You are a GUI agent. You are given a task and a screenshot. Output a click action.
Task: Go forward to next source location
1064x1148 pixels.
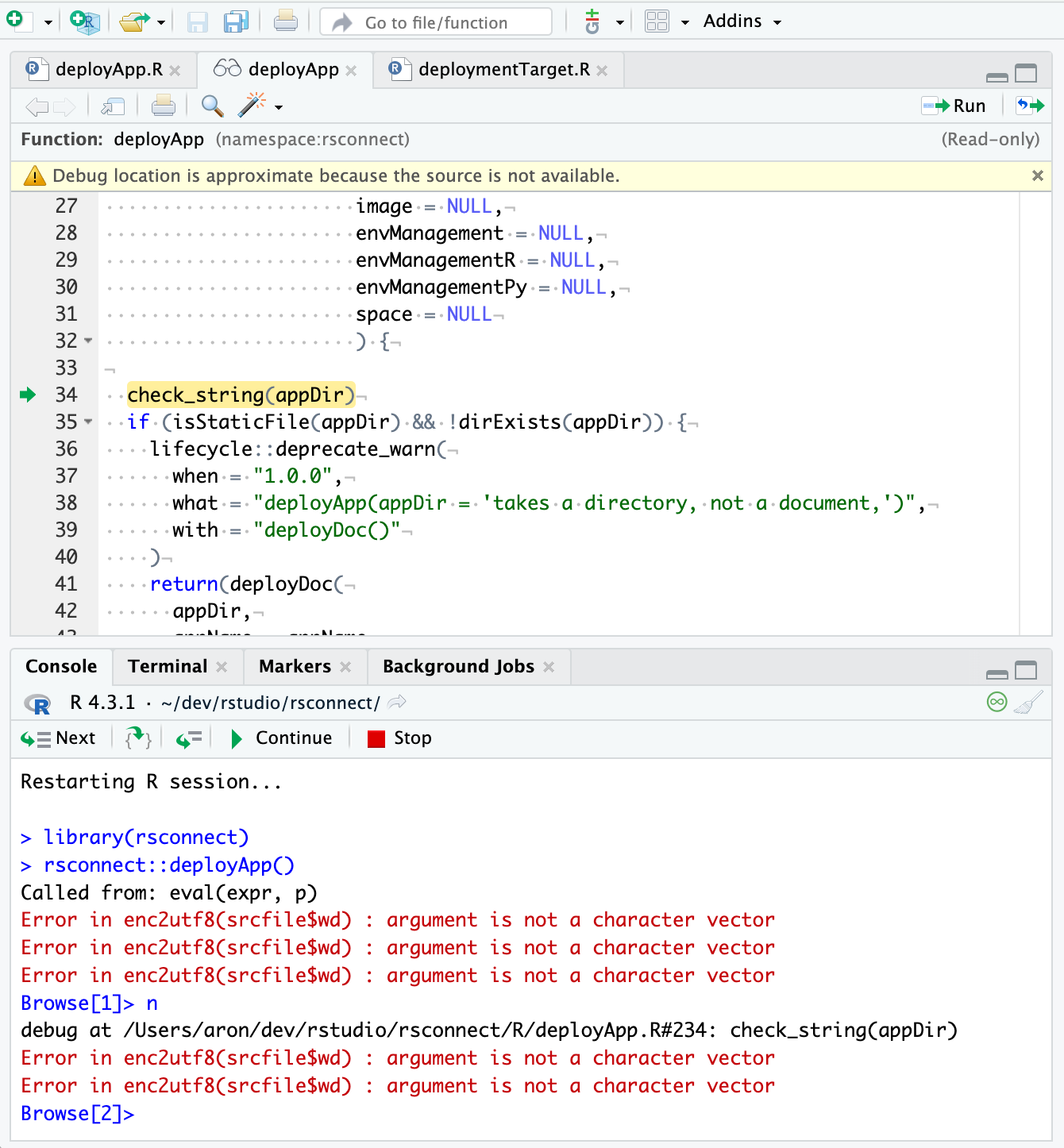[64, 106]
